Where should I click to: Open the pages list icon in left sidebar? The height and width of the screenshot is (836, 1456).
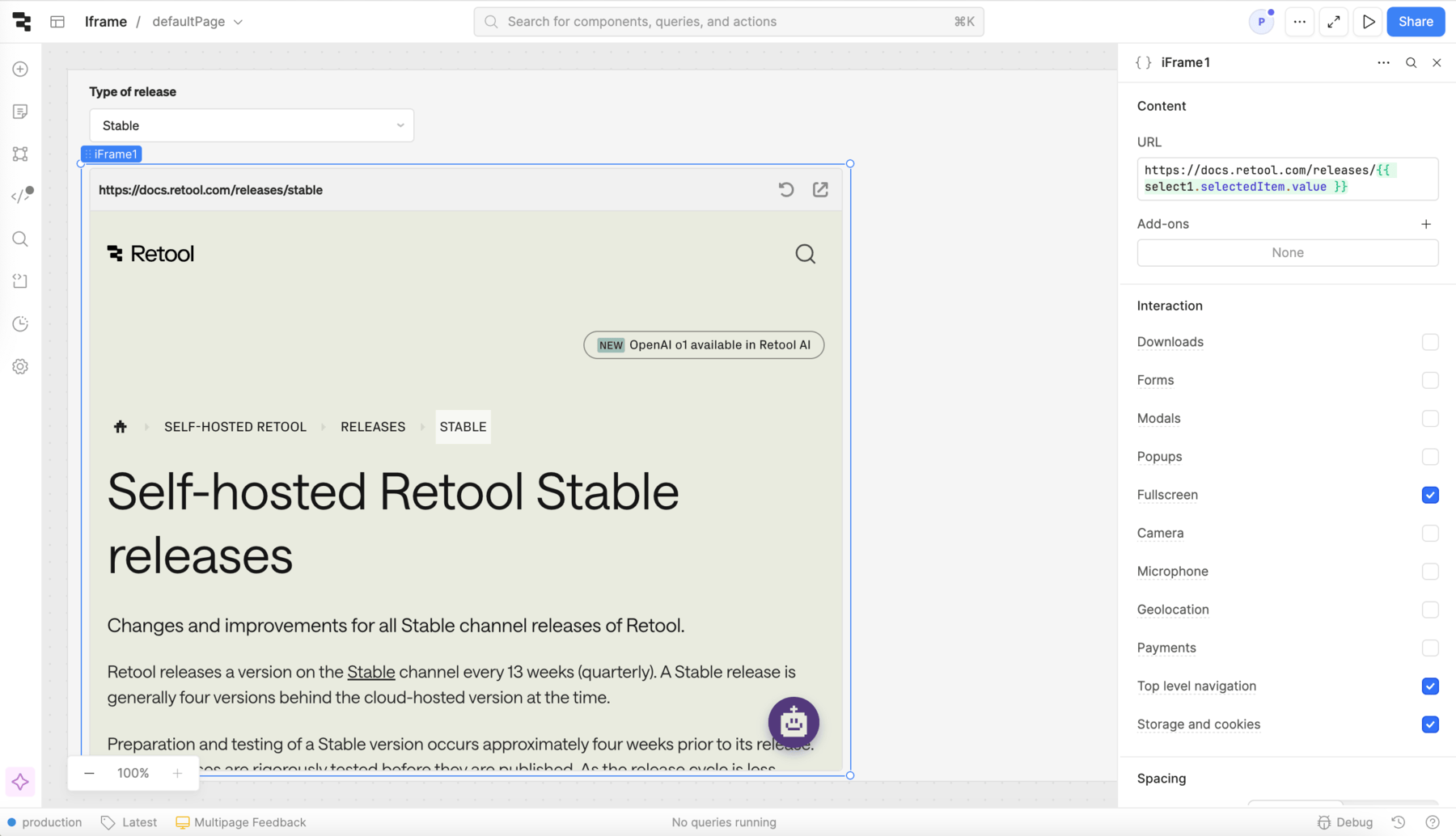21,112
